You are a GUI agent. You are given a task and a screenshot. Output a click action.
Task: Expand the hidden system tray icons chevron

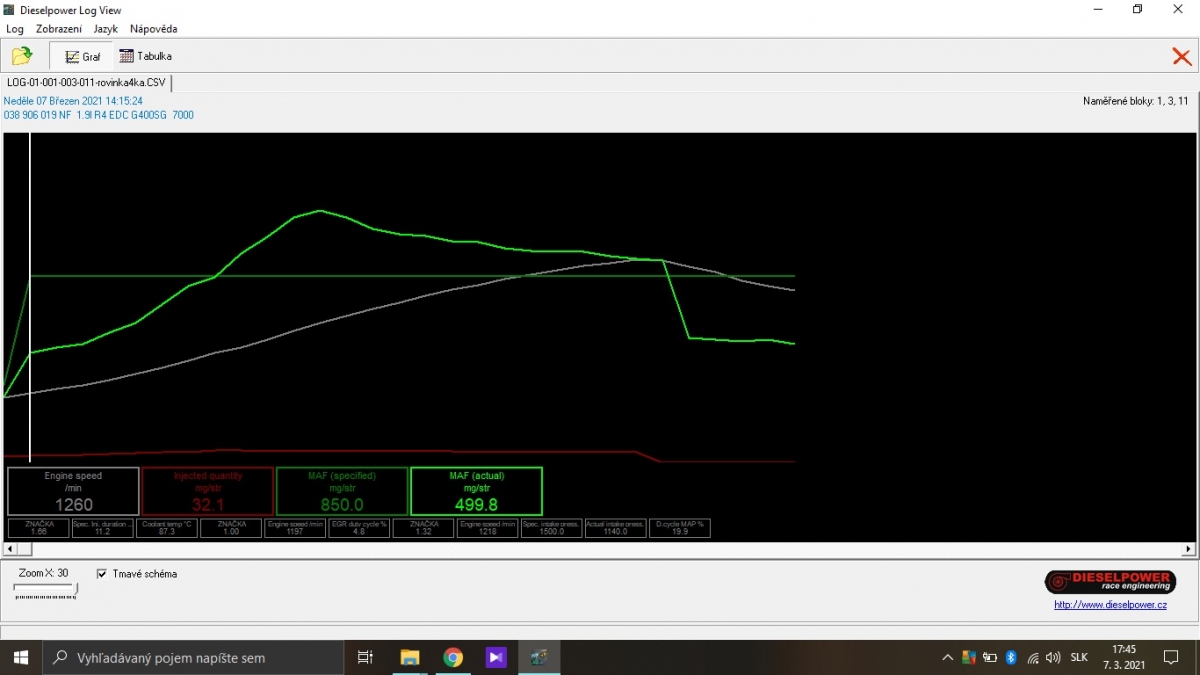(x=947, y=658)
